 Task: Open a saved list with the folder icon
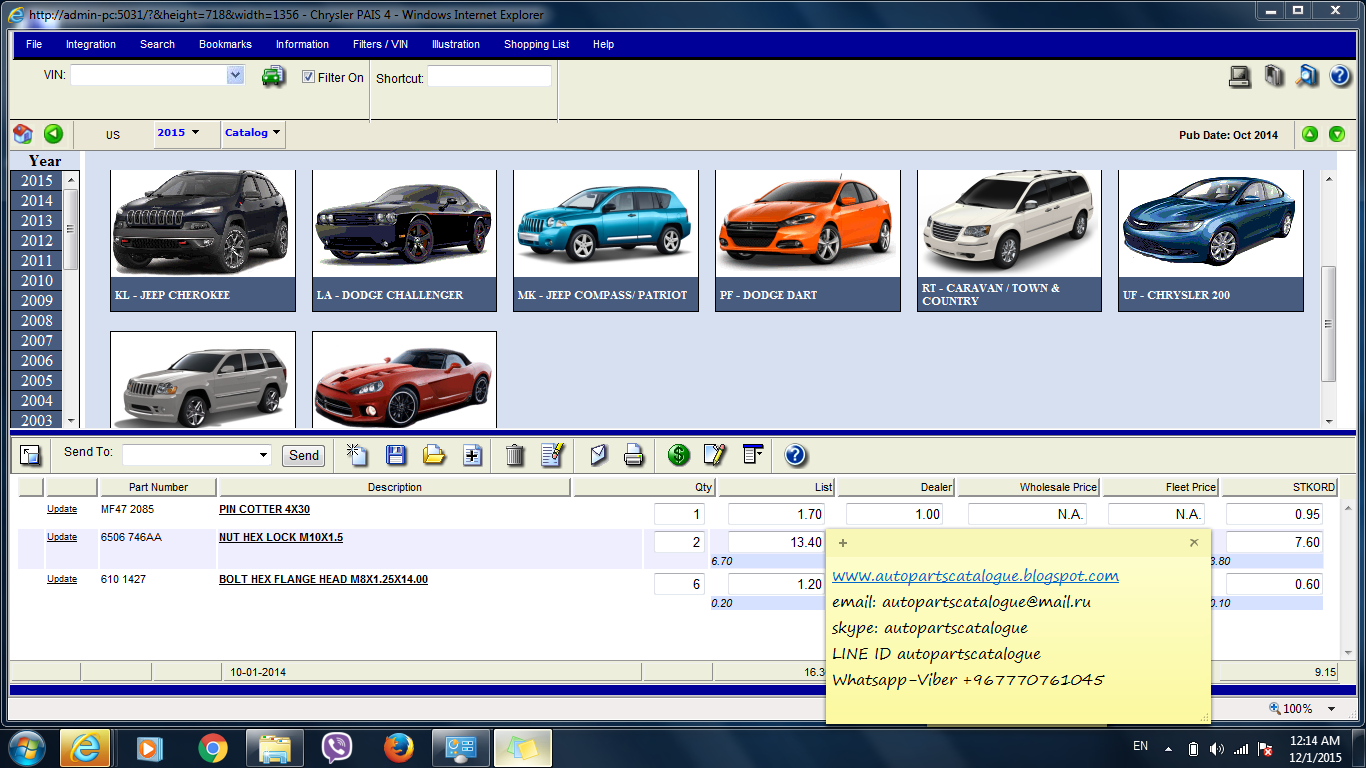click(434, 455)
